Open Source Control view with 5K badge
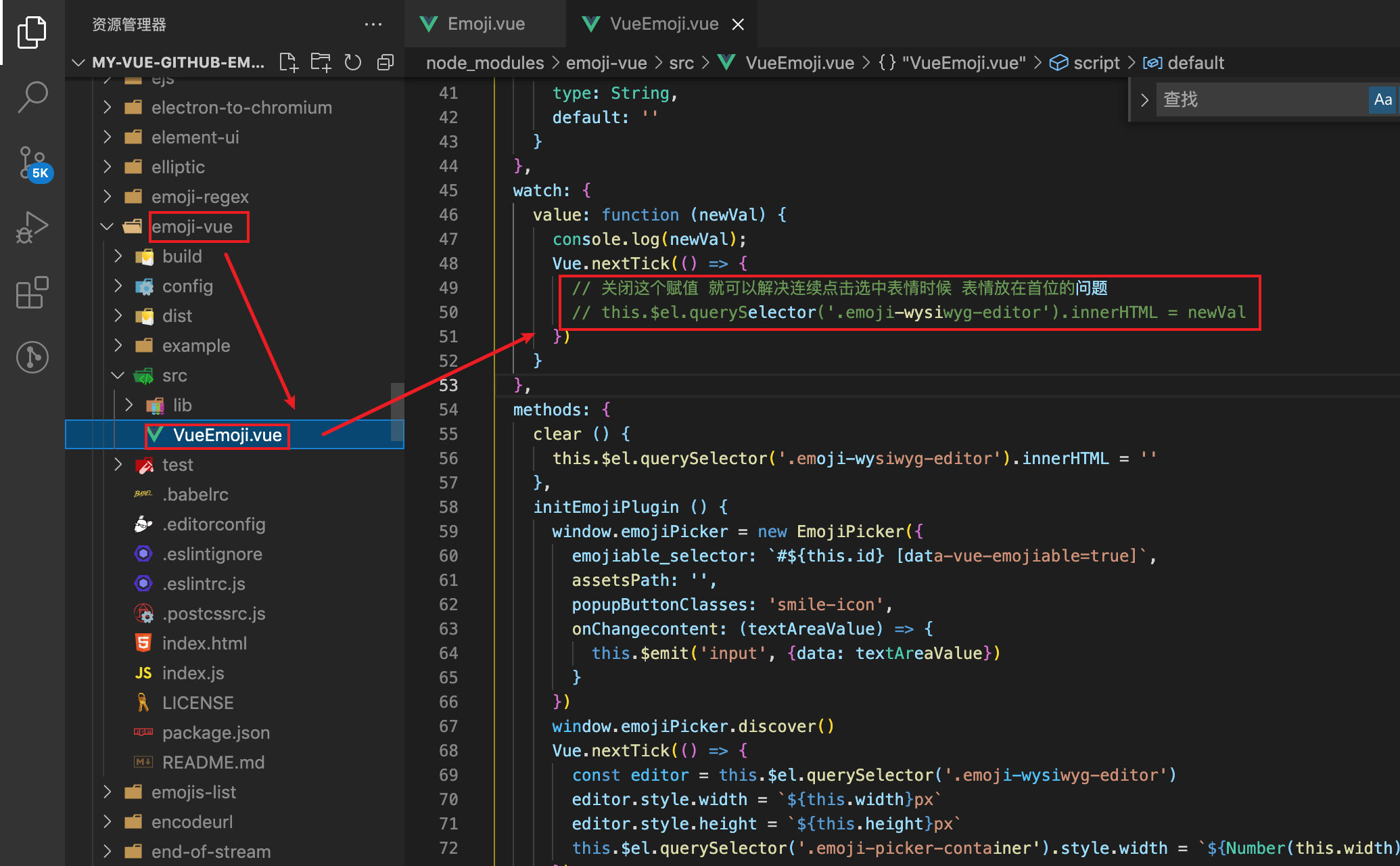Image resolution: width=1400 pixels, height=866 pixels. click(x=34, y=163)
